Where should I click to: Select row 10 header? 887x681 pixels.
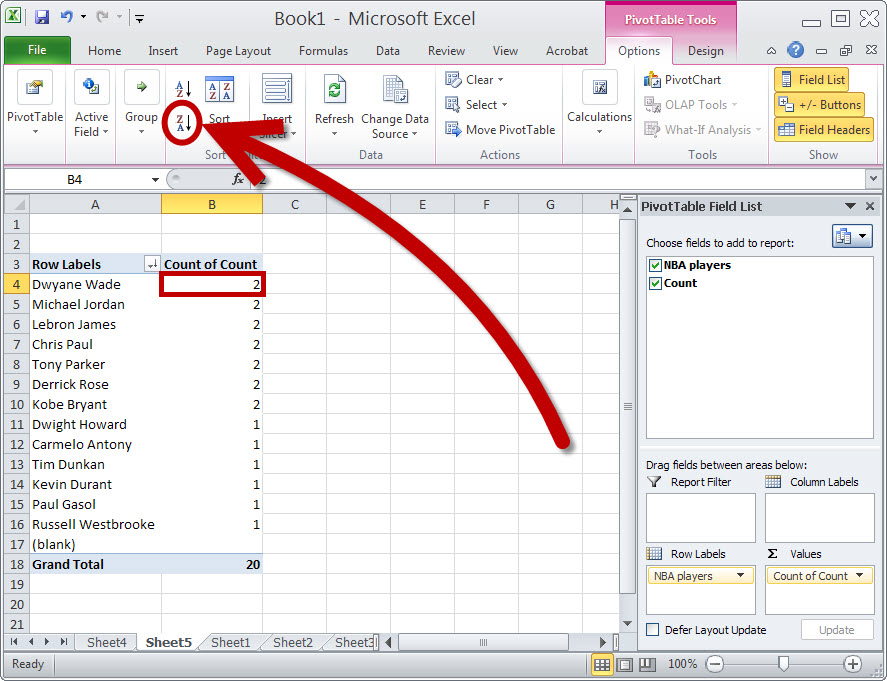(16, 404)
